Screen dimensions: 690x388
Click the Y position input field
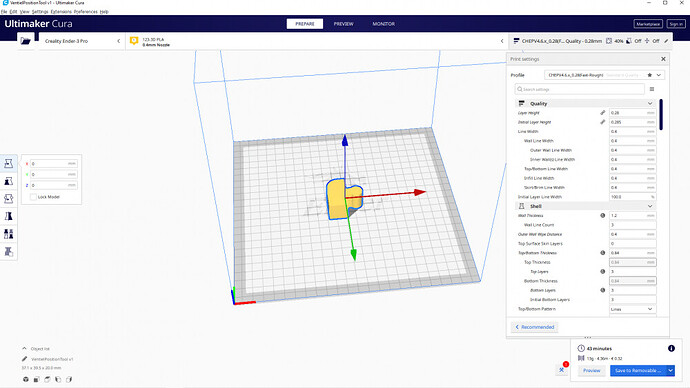[x=54, y=174]
